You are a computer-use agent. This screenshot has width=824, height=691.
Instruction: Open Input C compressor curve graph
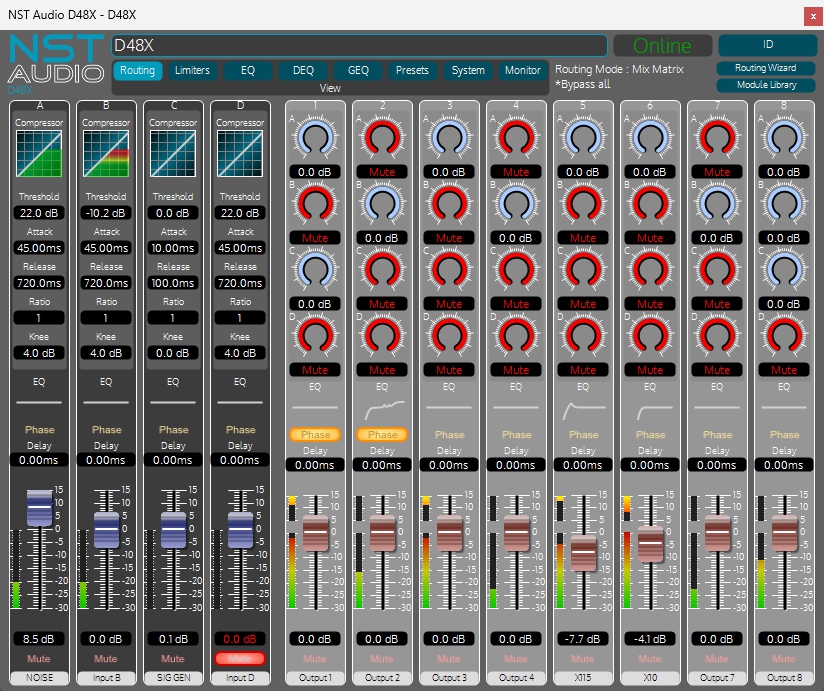coord(173,153)
